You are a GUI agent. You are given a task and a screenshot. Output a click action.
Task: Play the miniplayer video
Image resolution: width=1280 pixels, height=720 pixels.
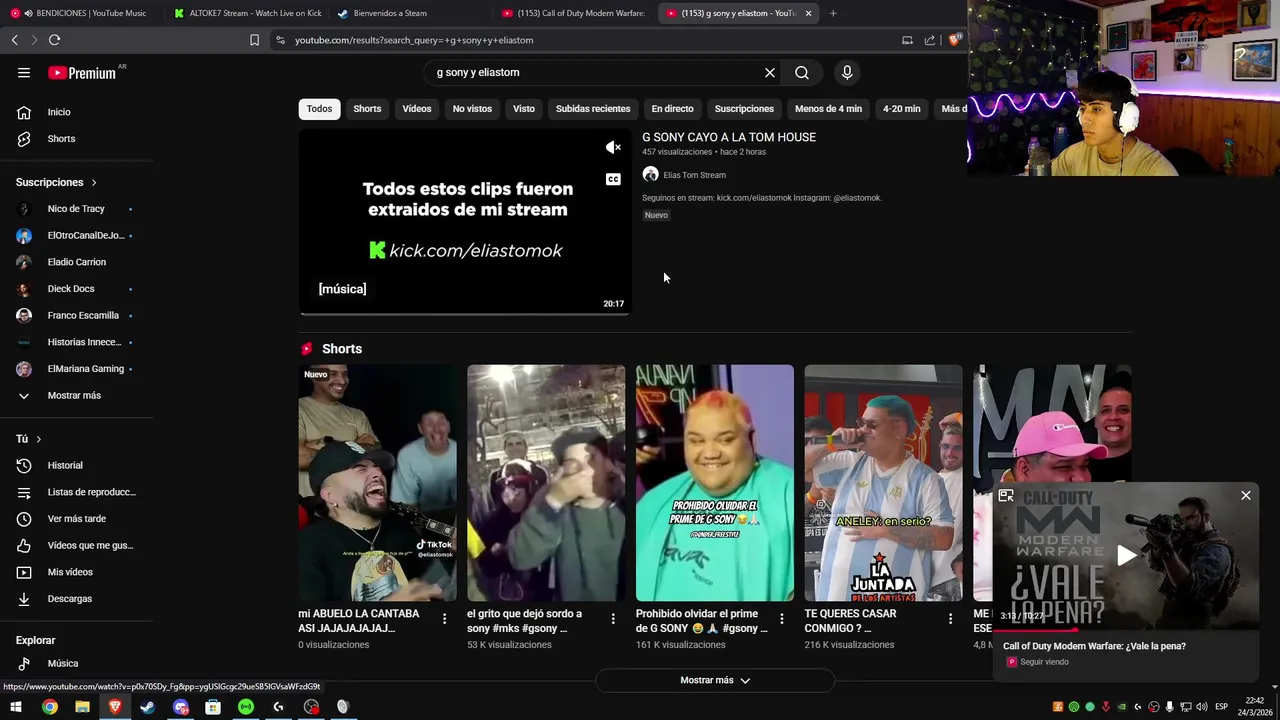pos(1126,556)
